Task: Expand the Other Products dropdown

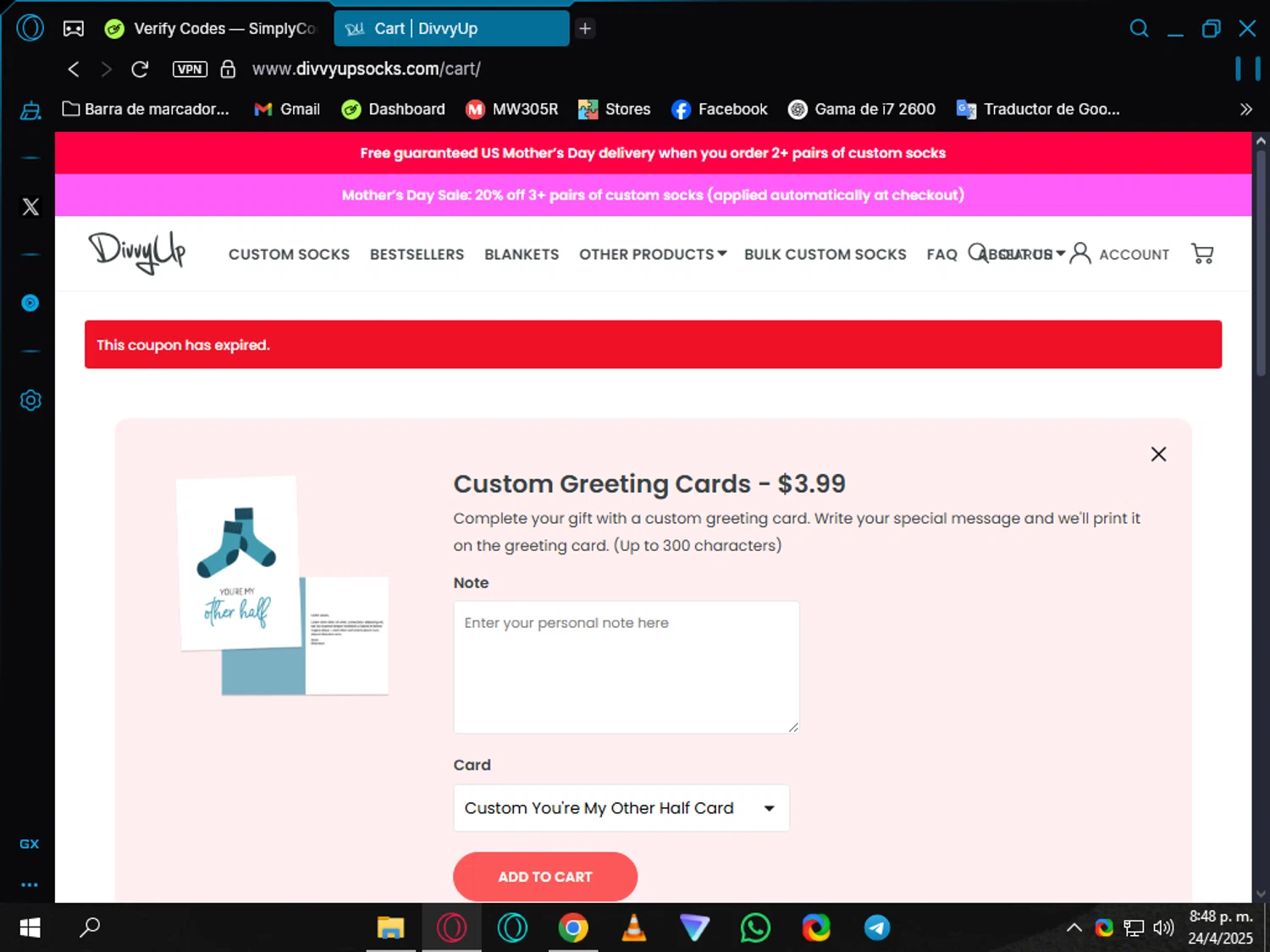Action: (x=653, y=254)
